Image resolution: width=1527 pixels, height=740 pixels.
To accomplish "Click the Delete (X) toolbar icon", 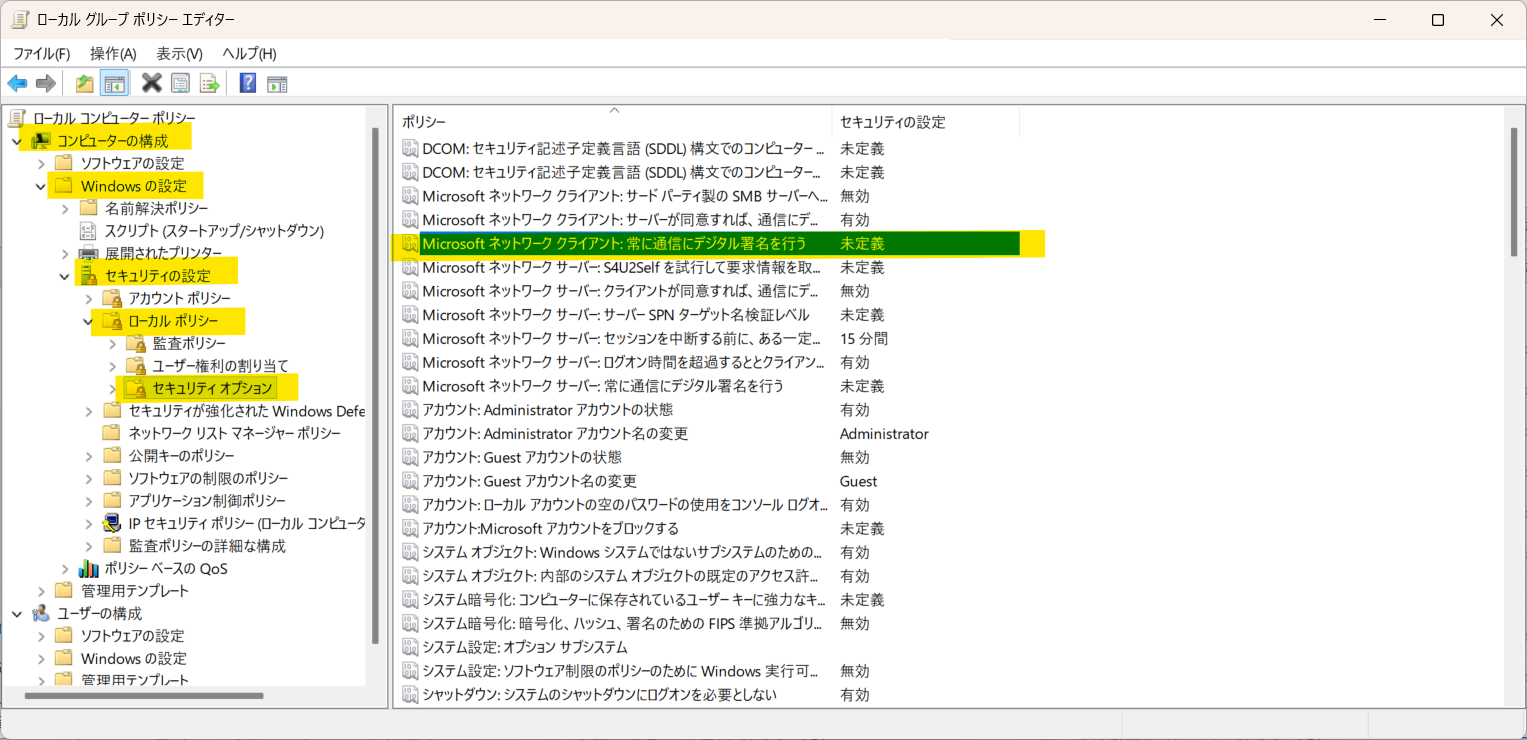I will [152, 83].
